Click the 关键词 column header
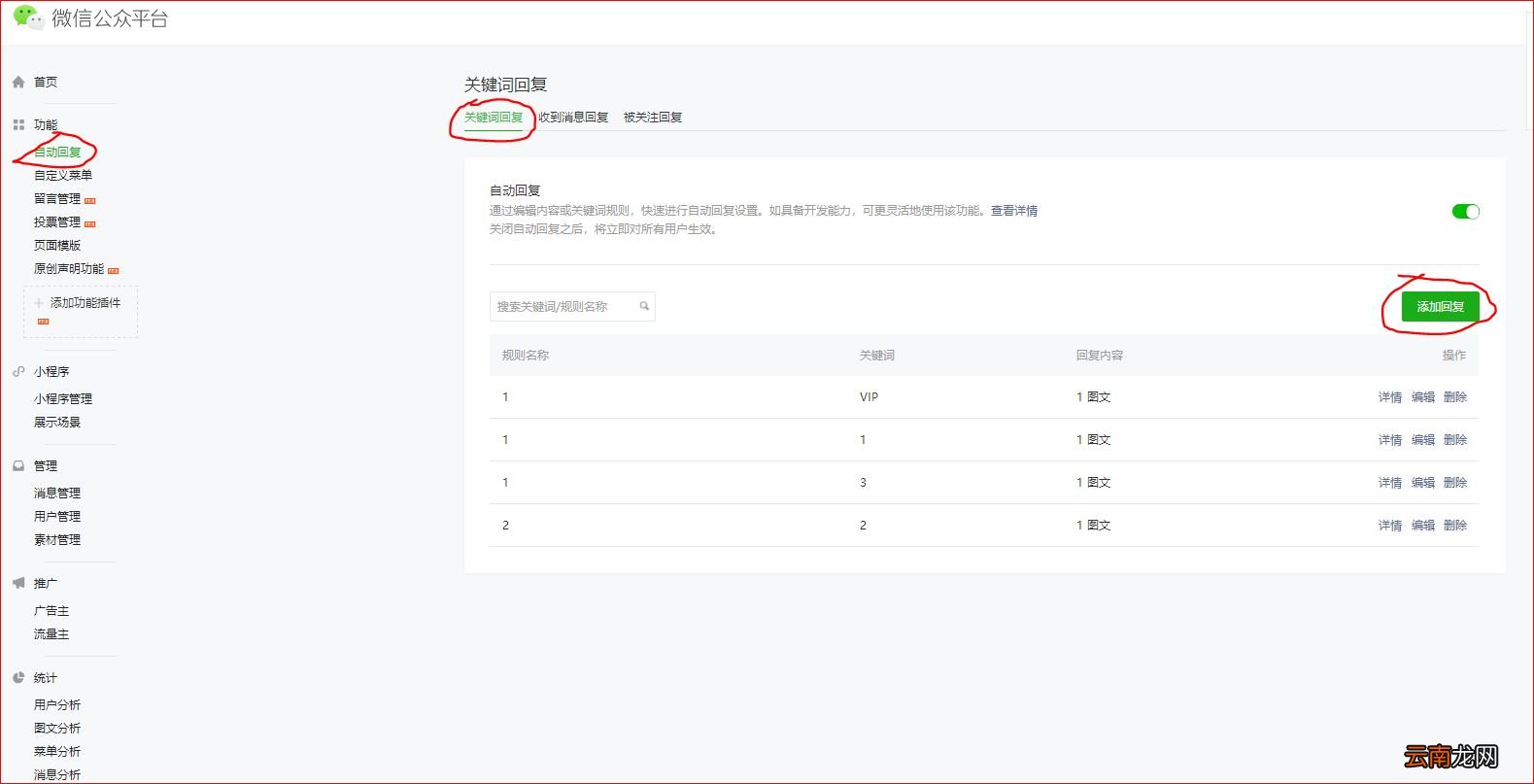Image resolution: width=1534 pixels, height=784 pixels. coord(877,356)
